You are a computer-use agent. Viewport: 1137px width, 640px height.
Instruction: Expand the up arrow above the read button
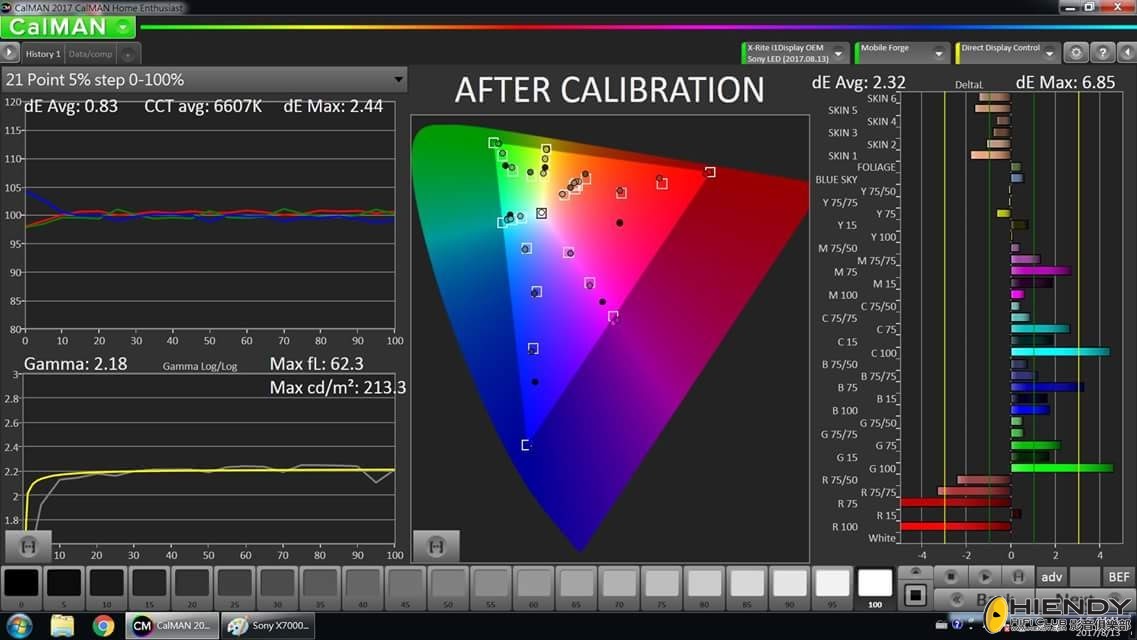click(915, 572)
